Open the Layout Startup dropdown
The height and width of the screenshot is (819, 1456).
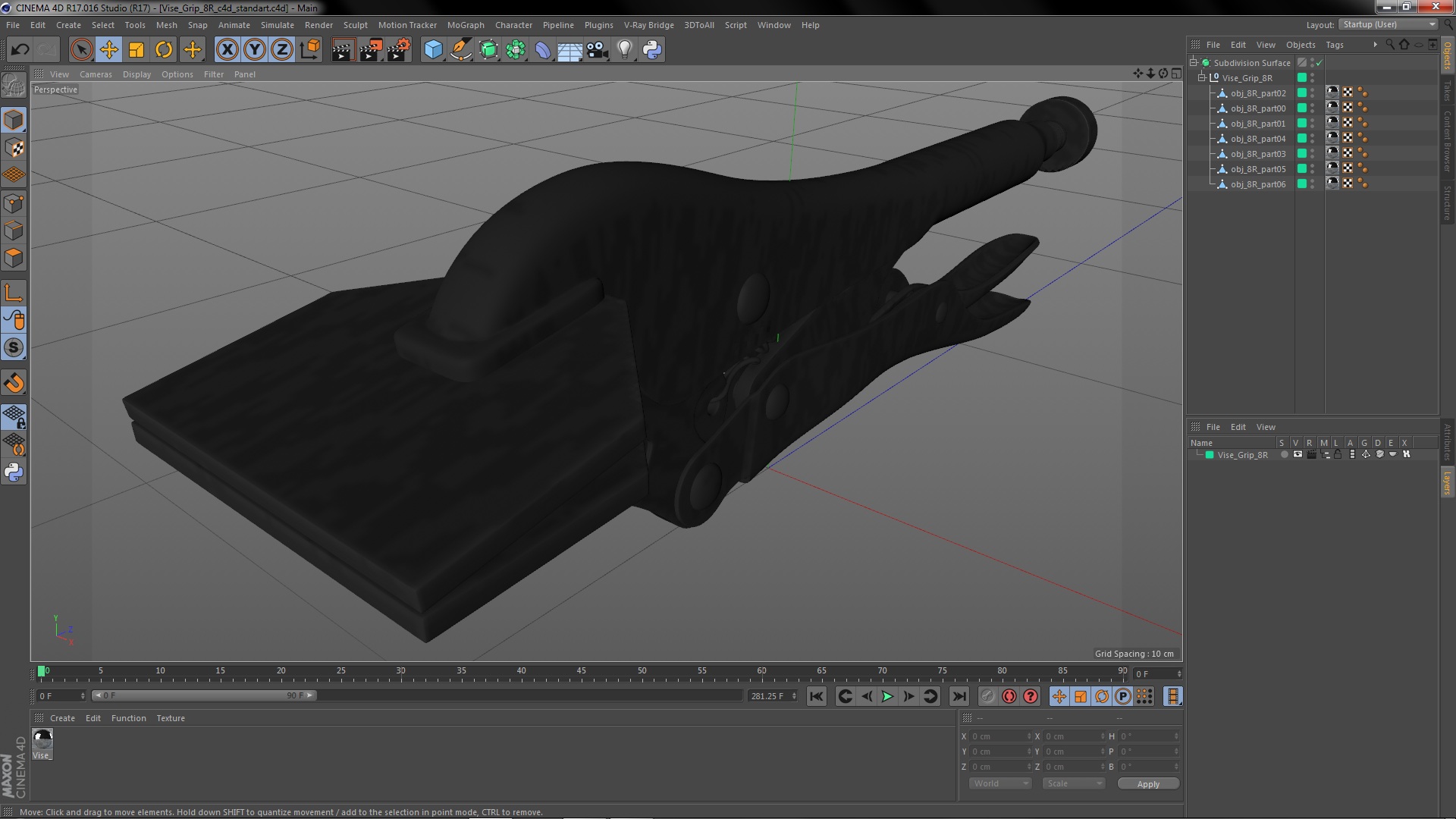tap(1389, 24)
